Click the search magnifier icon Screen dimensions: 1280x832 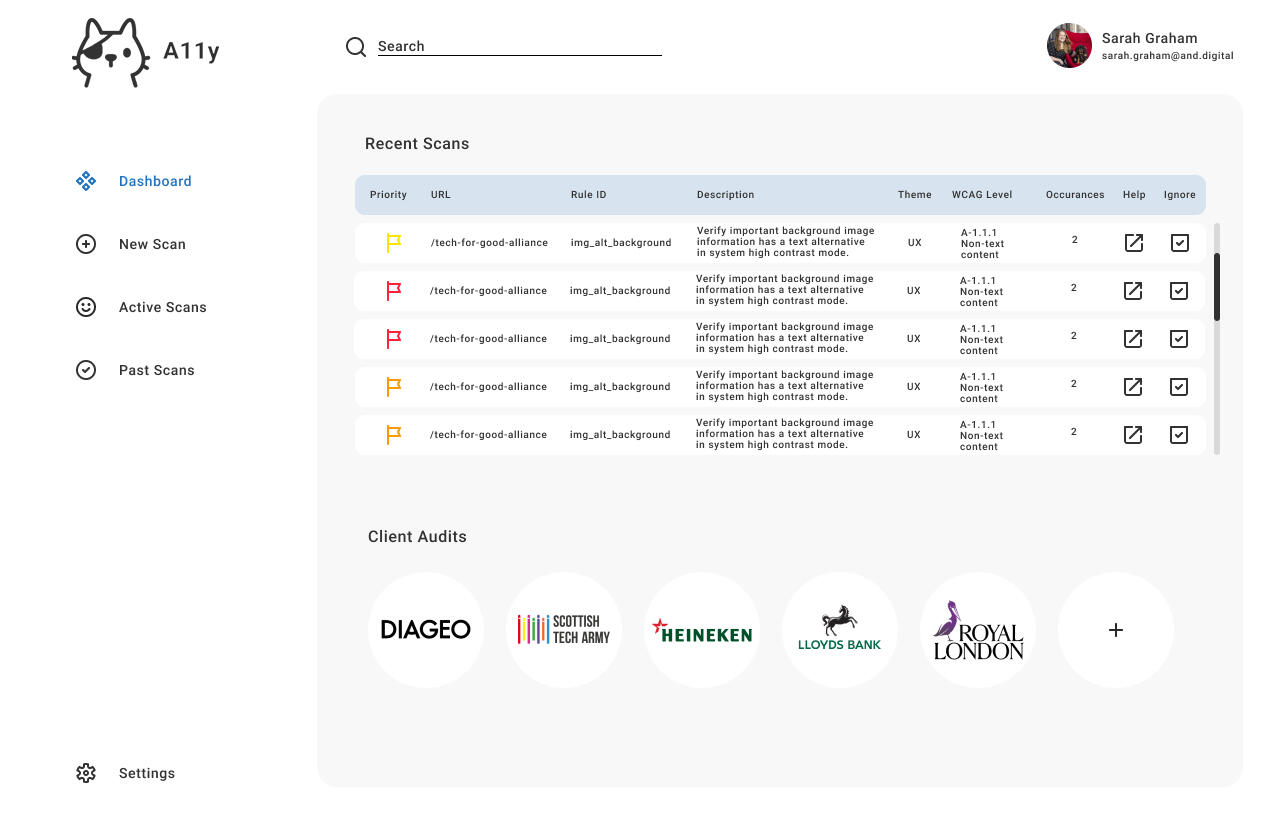point(356,47)
